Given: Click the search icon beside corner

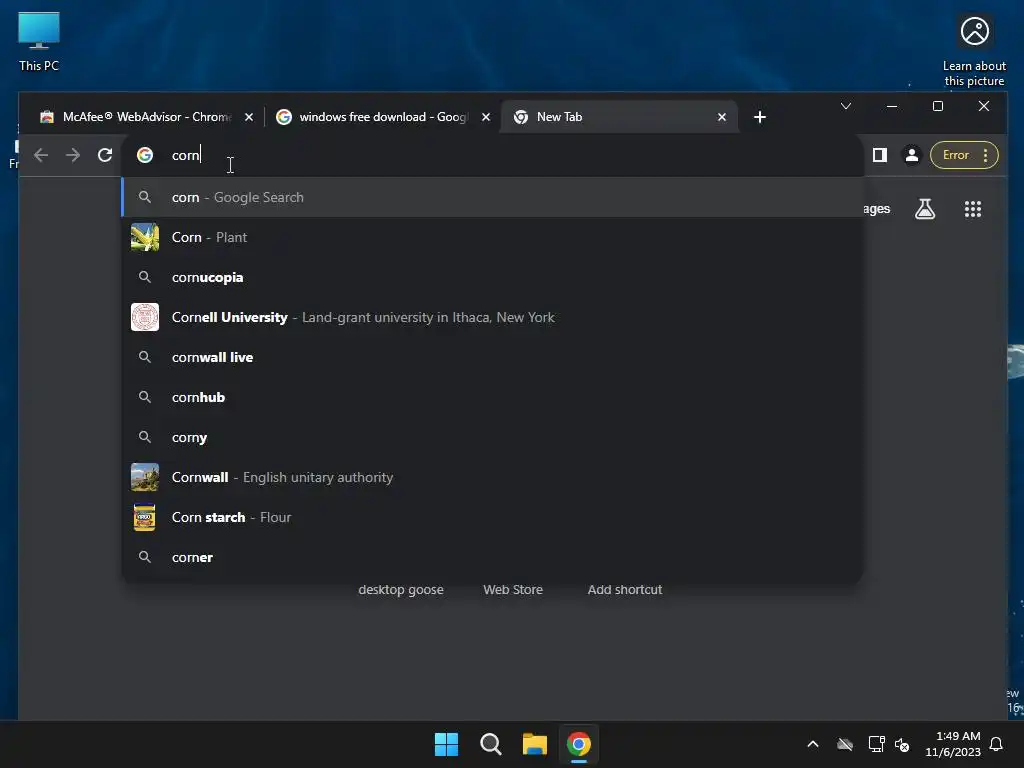Looking at the screenshot, I should click(145, 557).
